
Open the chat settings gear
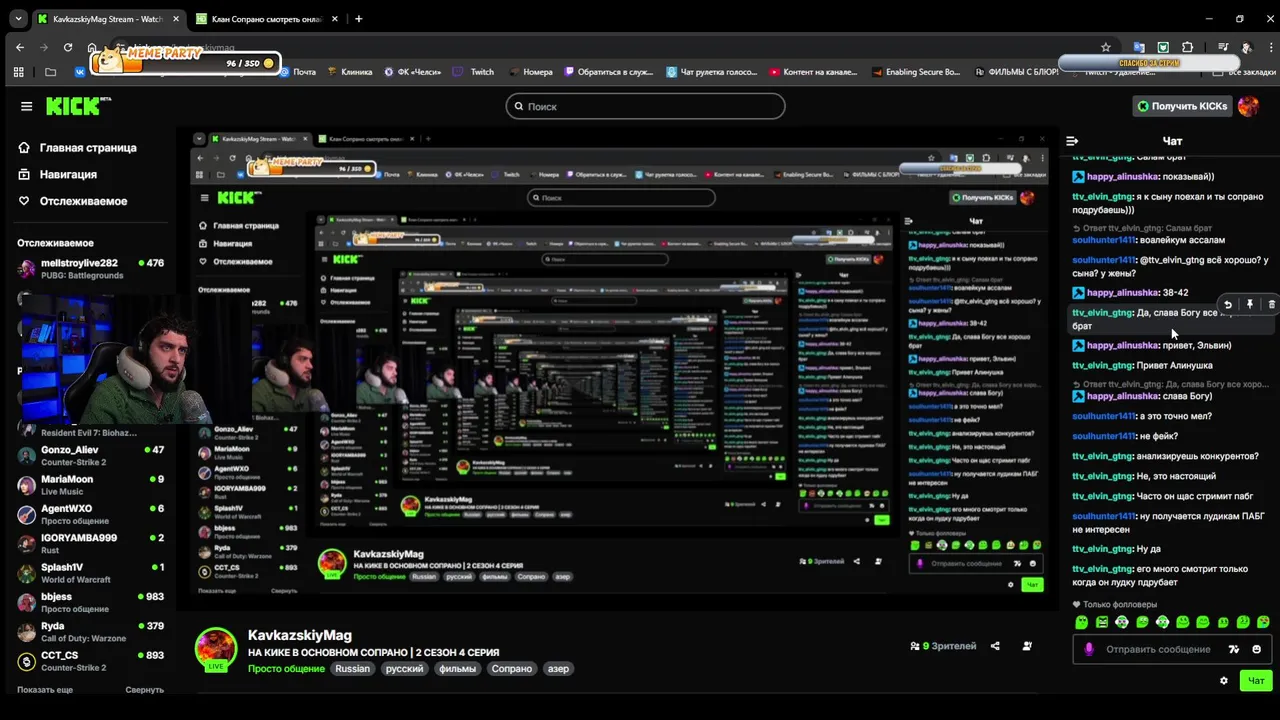pyautogui.click(x=1223, y=681)
